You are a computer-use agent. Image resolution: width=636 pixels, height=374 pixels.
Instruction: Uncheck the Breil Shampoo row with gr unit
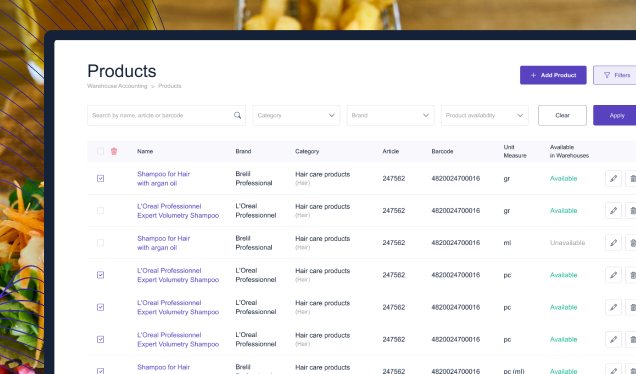101,178
